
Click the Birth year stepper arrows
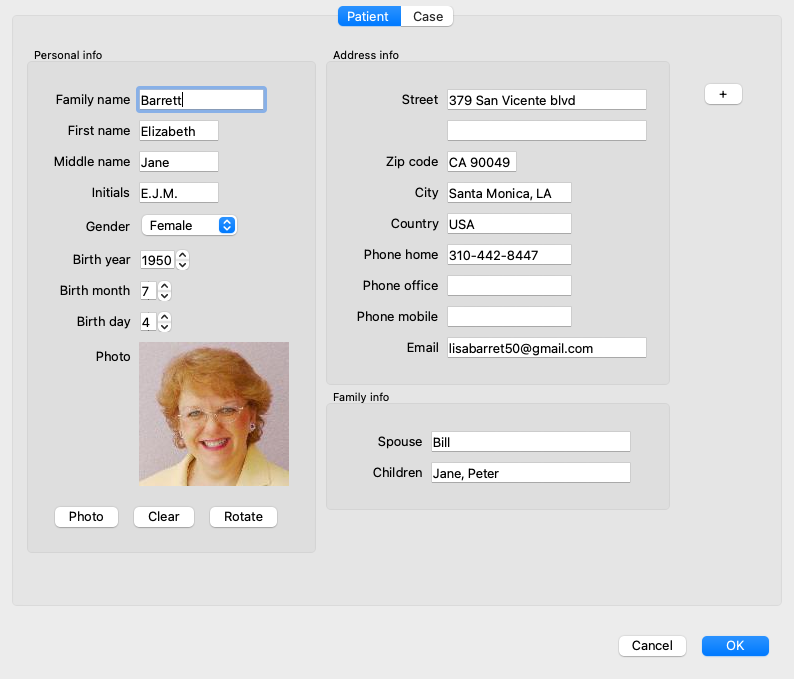(x=182, y=260)
